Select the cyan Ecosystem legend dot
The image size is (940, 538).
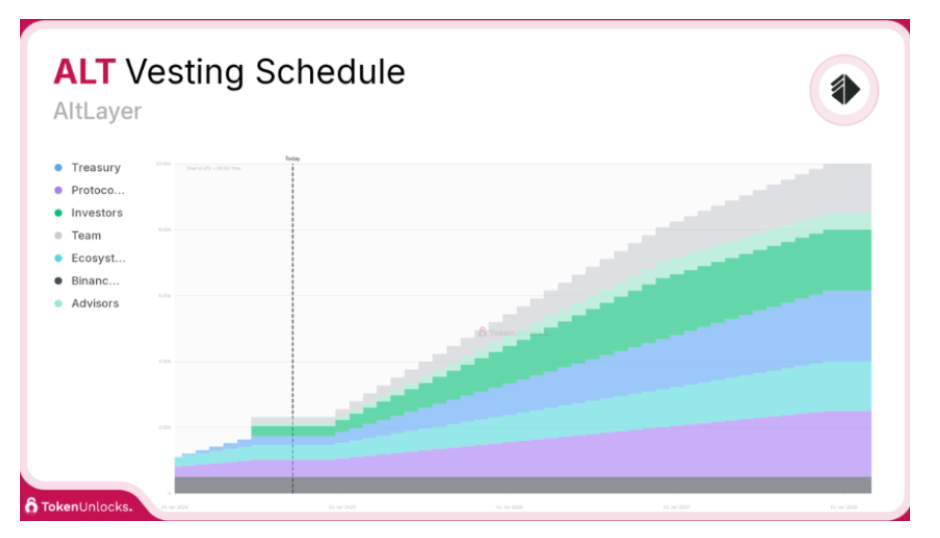[58, 258]
